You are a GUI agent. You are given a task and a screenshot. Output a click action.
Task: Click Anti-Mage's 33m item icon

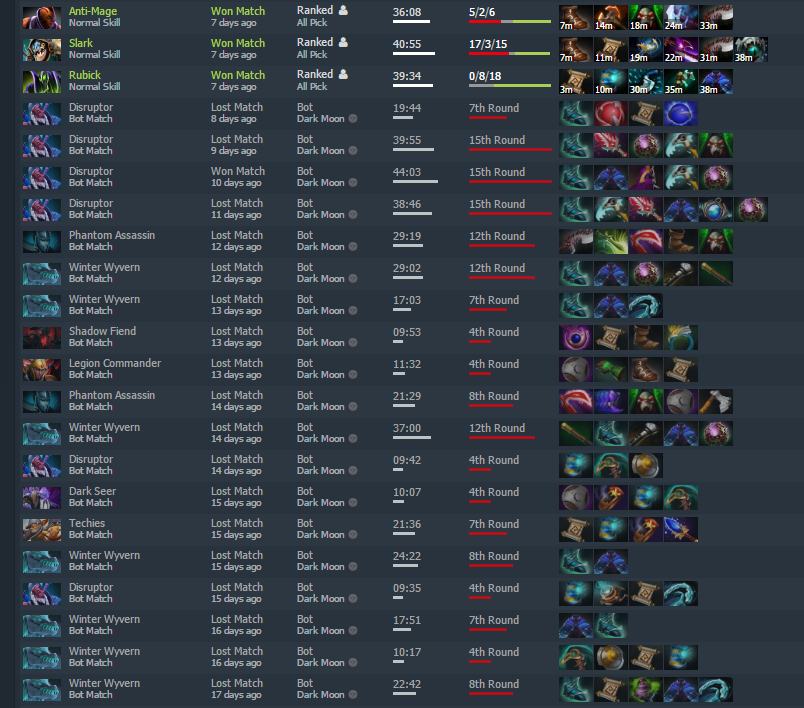coord(716,18)
